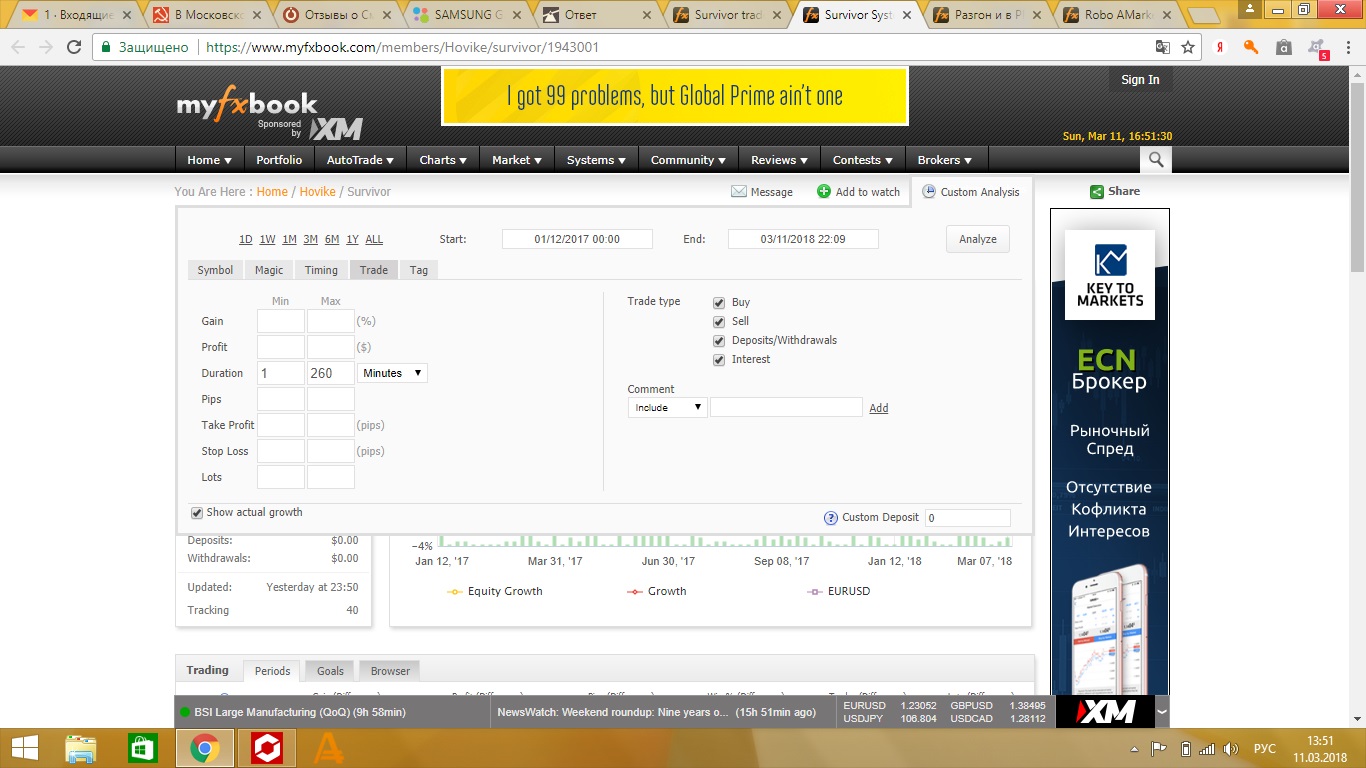This screenshot has height=768, width=1366.
Task: Uncheck the Sell trade type checkbox
Action: [718, 321]
